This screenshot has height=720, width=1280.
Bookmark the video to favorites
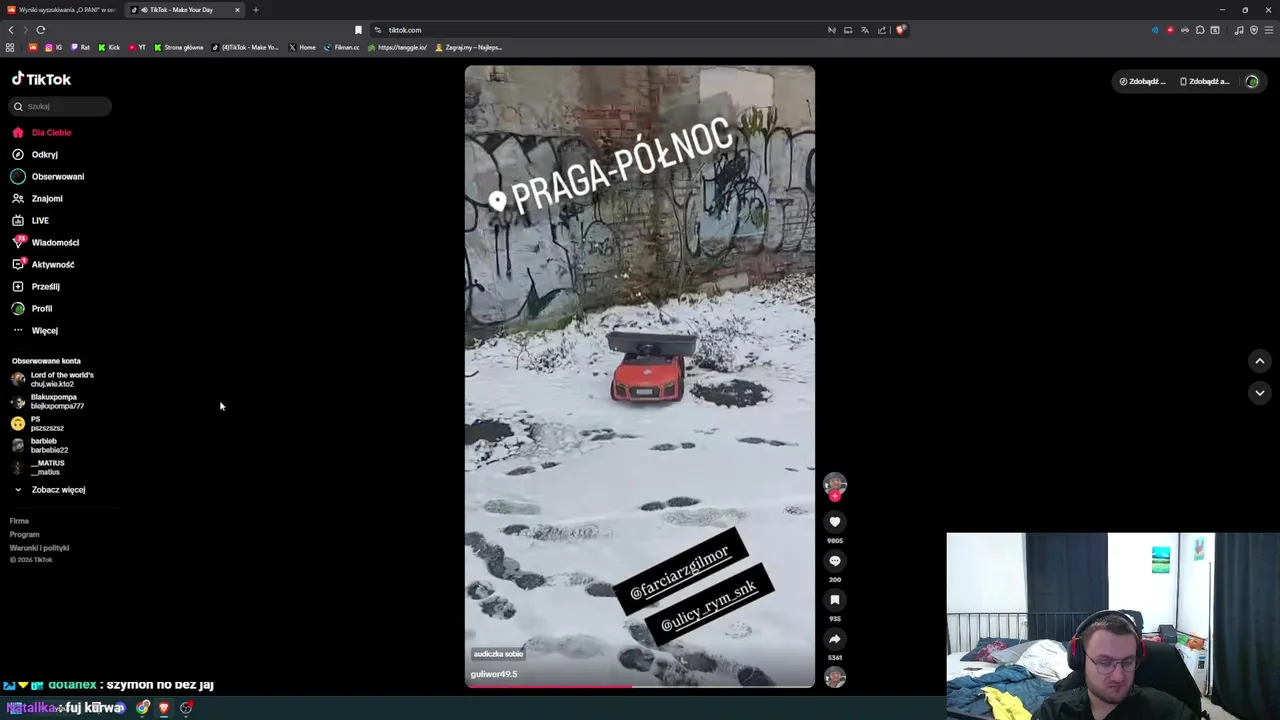point(835,600)
